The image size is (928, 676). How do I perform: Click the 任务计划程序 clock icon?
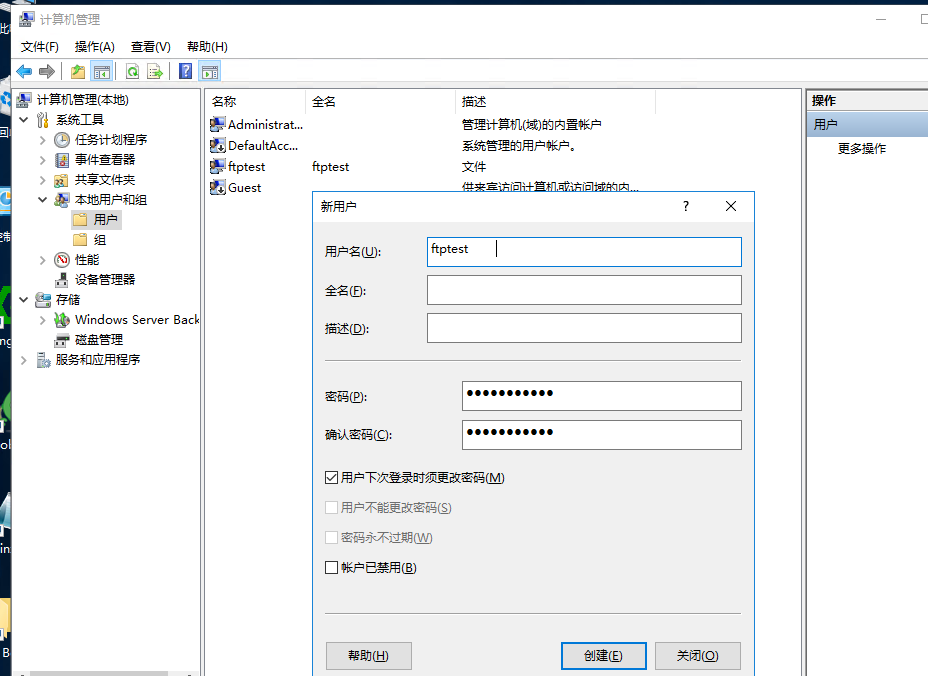pos(62,140)
